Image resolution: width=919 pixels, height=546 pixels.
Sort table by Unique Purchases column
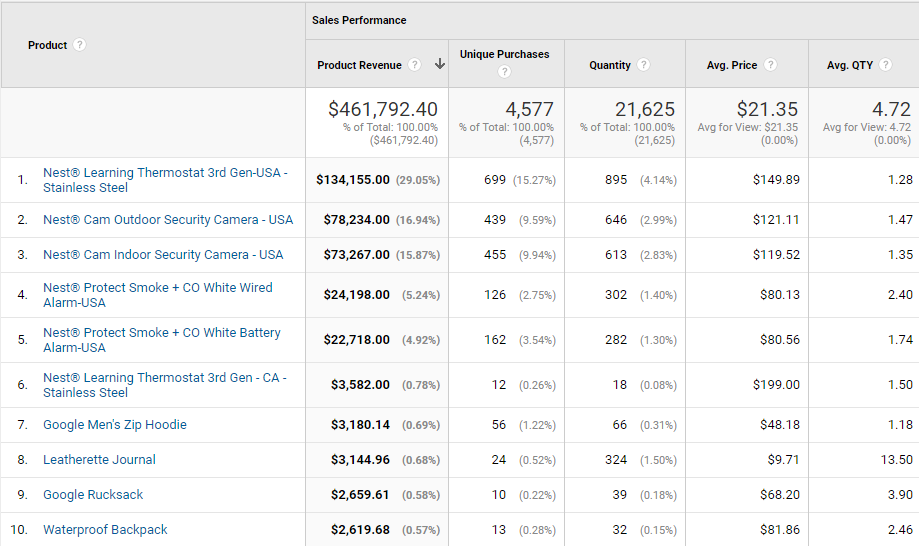(505, 54)
